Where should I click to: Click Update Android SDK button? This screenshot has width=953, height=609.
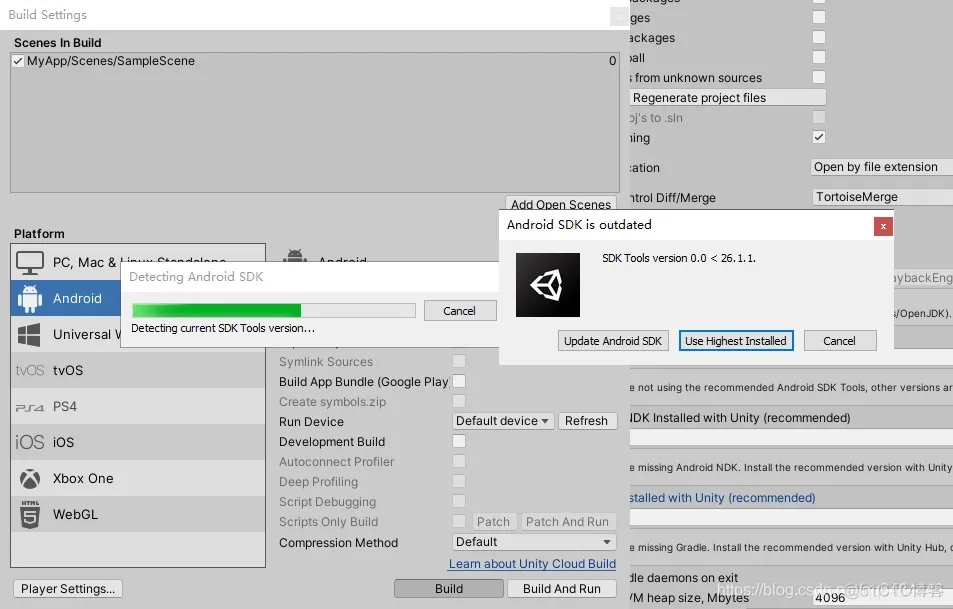[x=613, y=341]
